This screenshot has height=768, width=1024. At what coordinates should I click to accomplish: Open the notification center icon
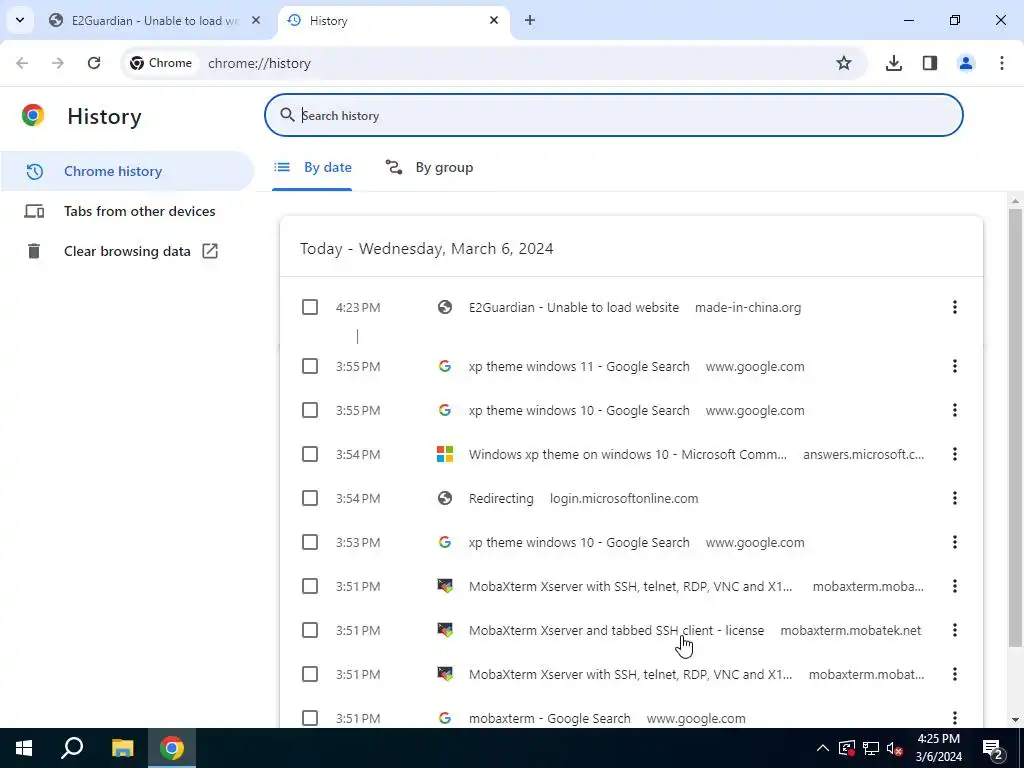coord(993,748)
